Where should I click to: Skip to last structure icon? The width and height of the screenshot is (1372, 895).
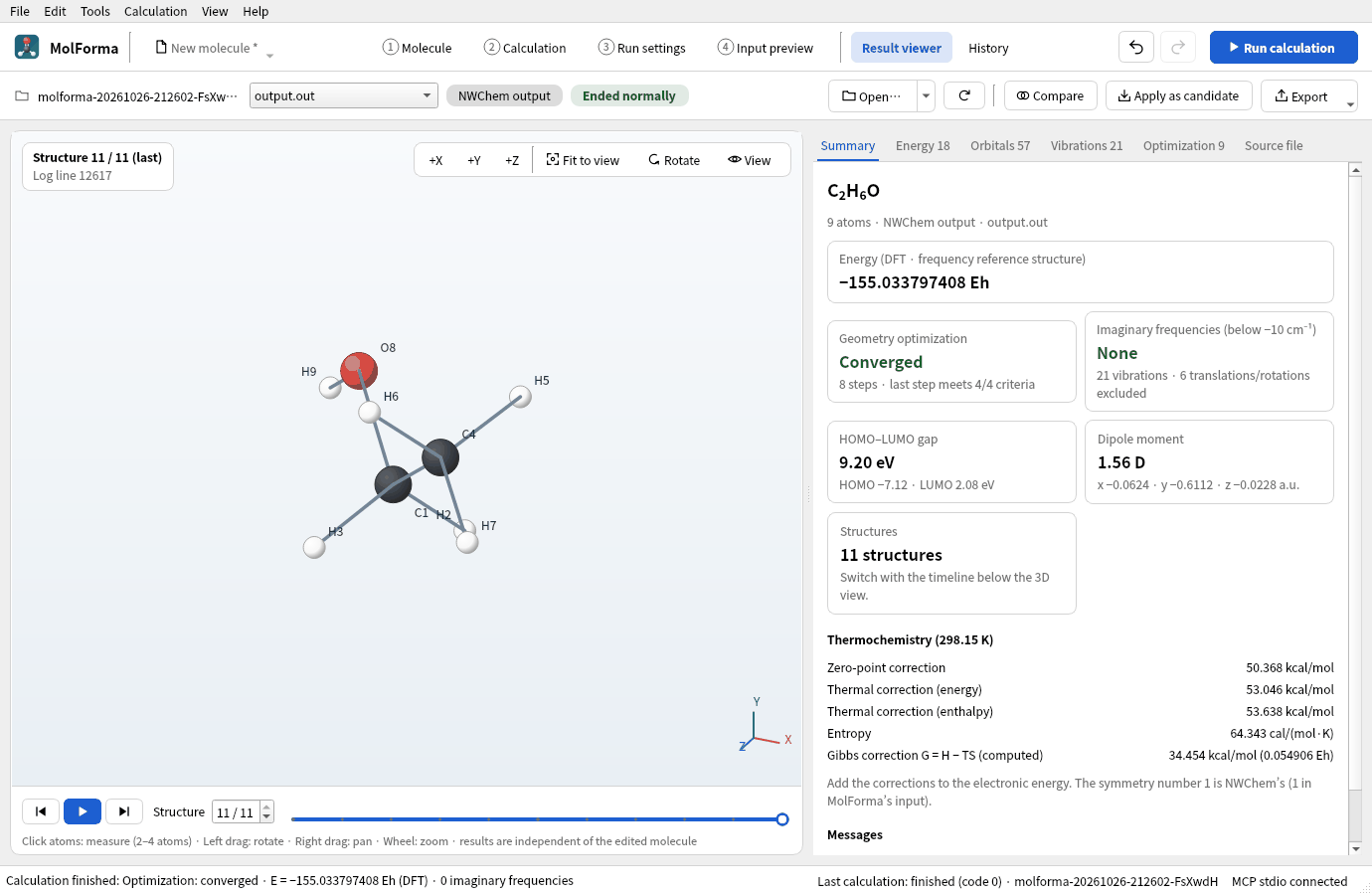(x=124, y=811)
